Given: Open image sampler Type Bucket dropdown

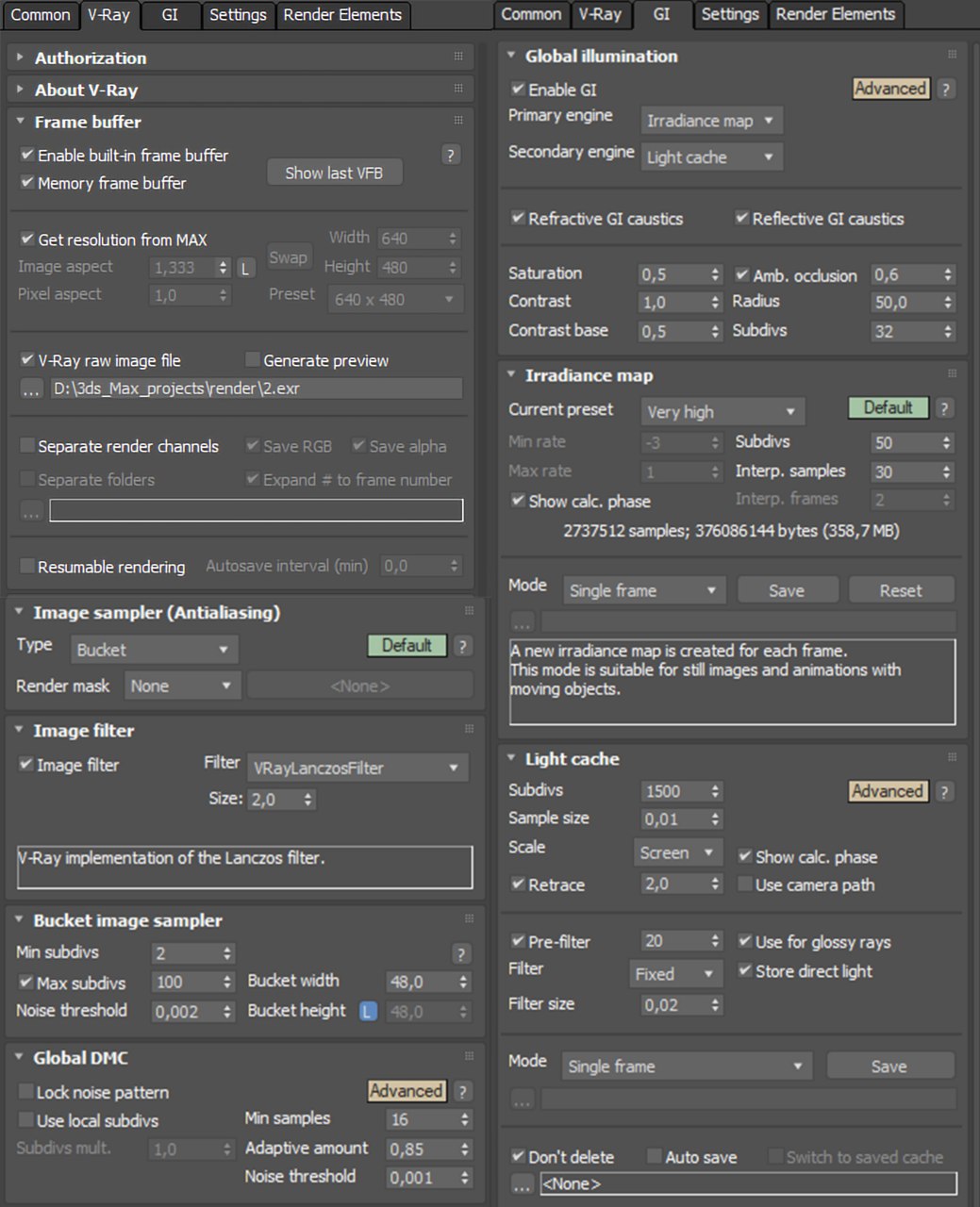Looking at the screenshot, I should (x=154, y=650).
